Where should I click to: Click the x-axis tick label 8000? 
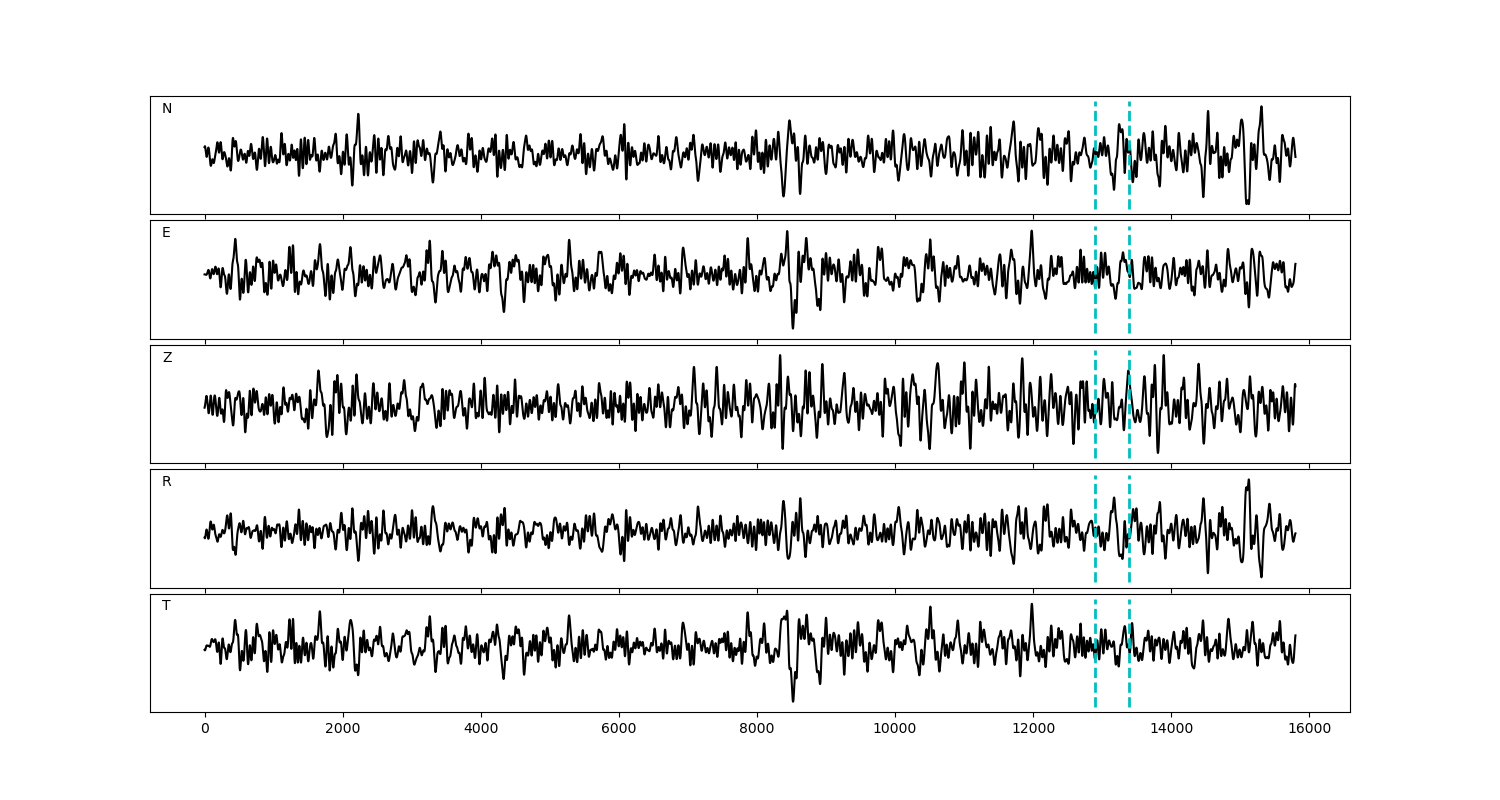tap(757, 730)
